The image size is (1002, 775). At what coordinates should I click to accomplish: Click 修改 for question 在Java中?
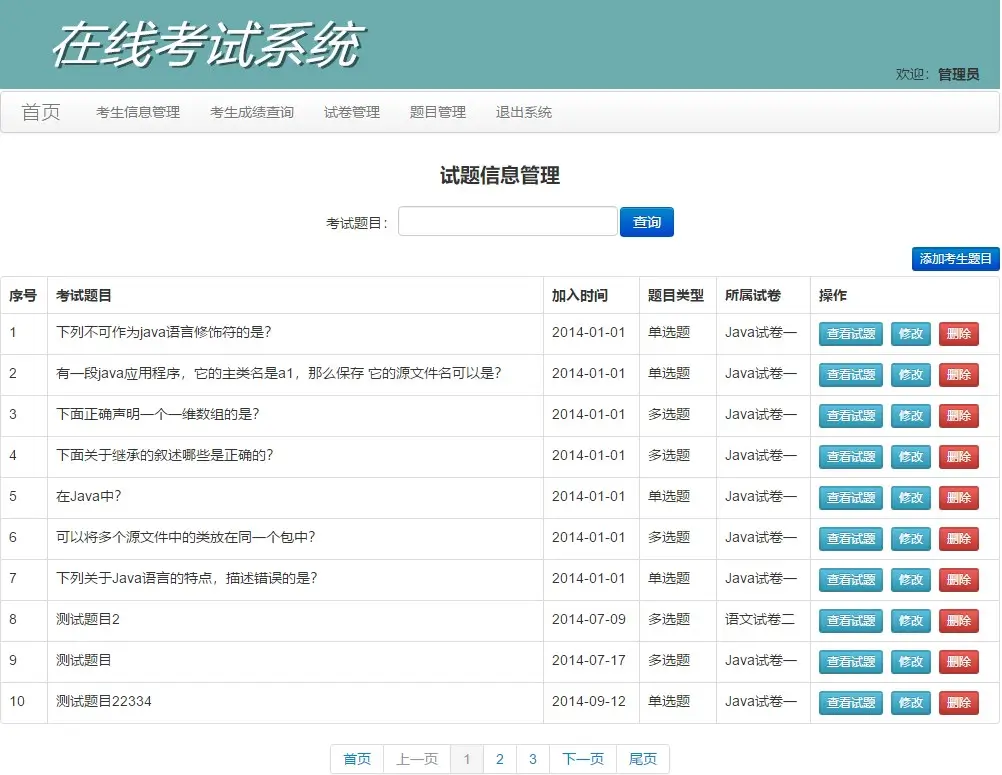(909, 497)
